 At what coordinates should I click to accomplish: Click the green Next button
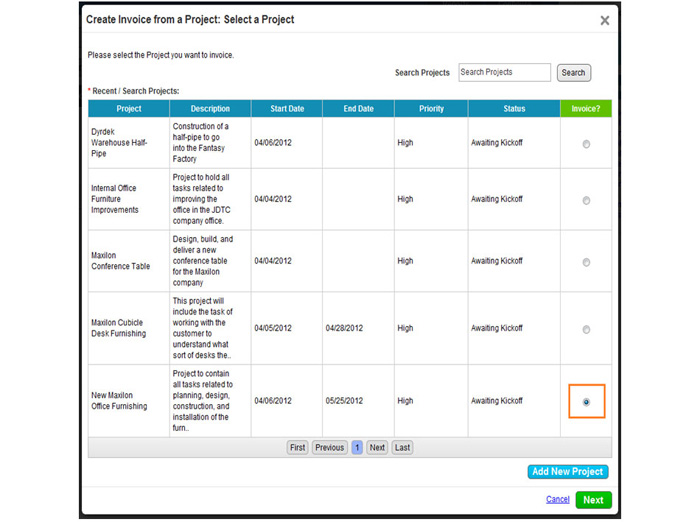(x=593, y=500)
